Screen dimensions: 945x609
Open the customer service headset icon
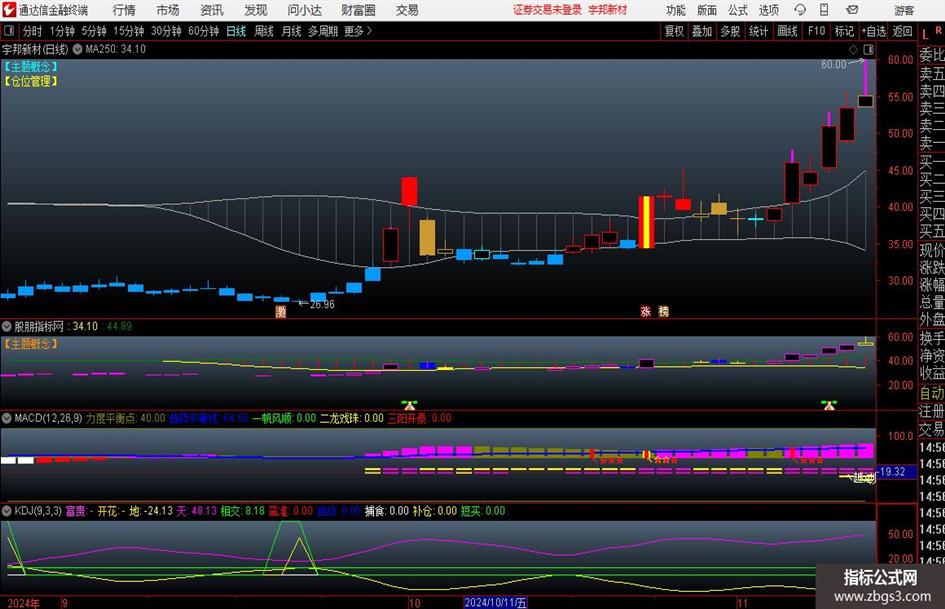[x=800, y=10]
